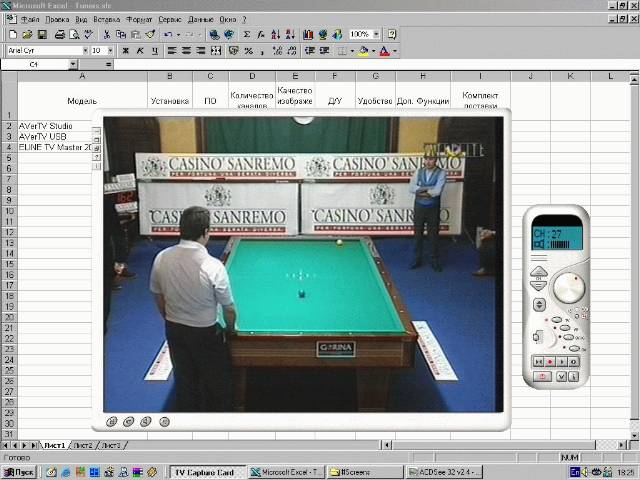
Task: Click the channel up button on the remote
Action: point(539,272)
